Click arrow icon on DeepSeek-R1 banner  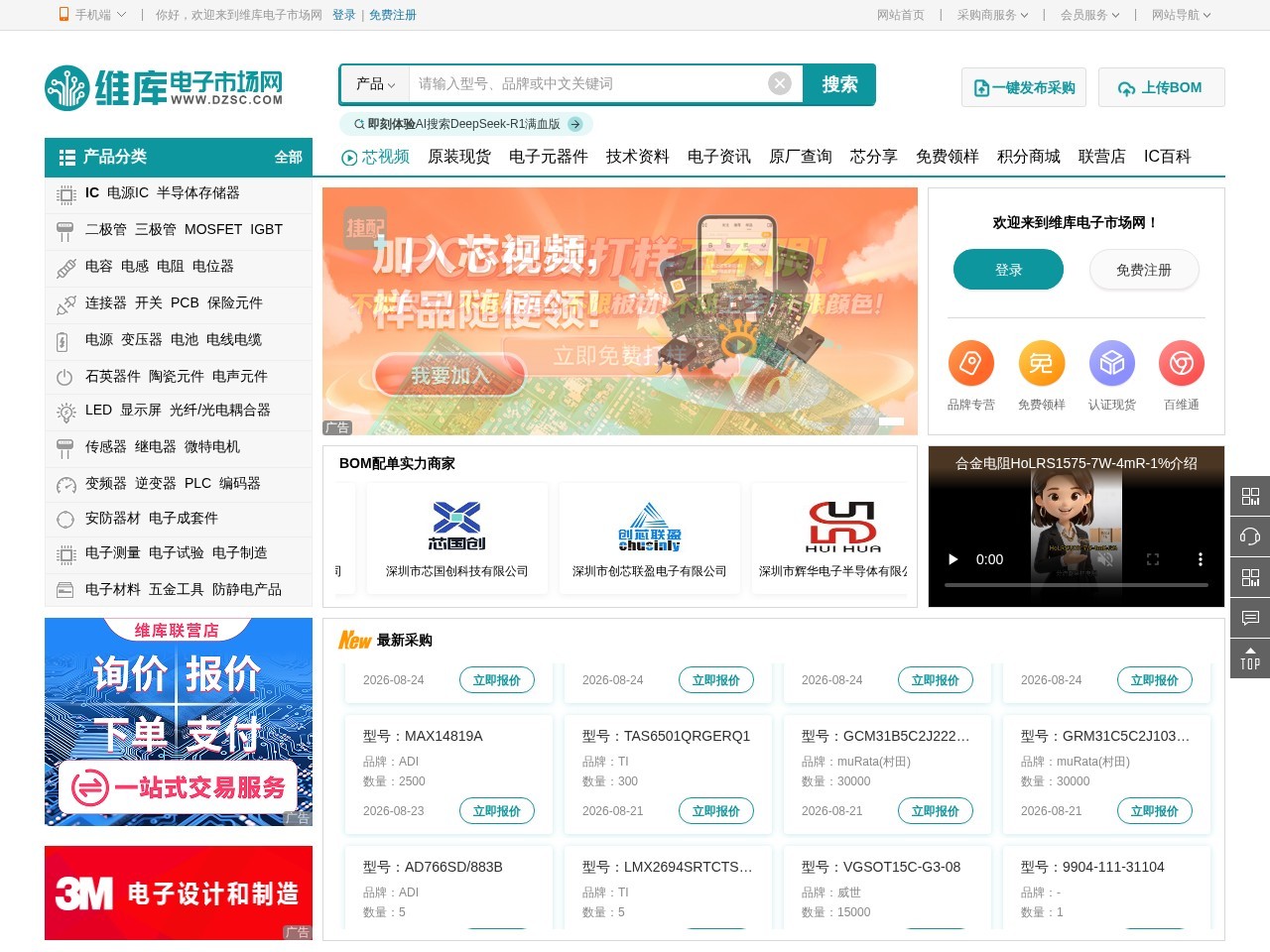tap(574, 124)
